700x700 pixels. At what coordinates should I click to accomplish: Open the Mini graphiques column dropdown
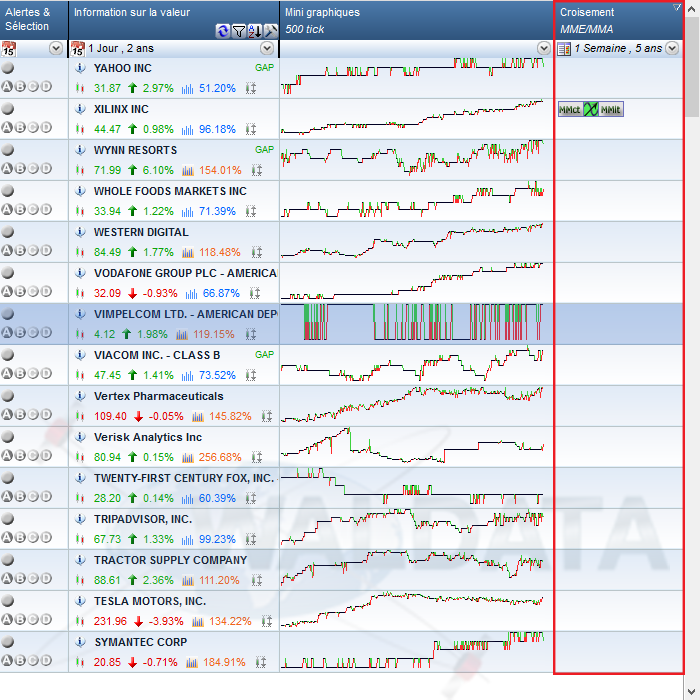pos(544,48)
